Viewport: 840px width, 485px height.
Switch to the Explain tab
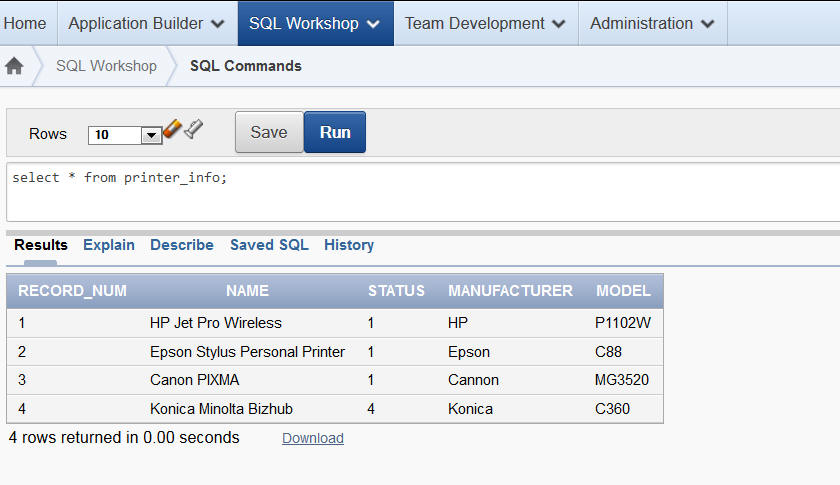click(x=108, y=245)
